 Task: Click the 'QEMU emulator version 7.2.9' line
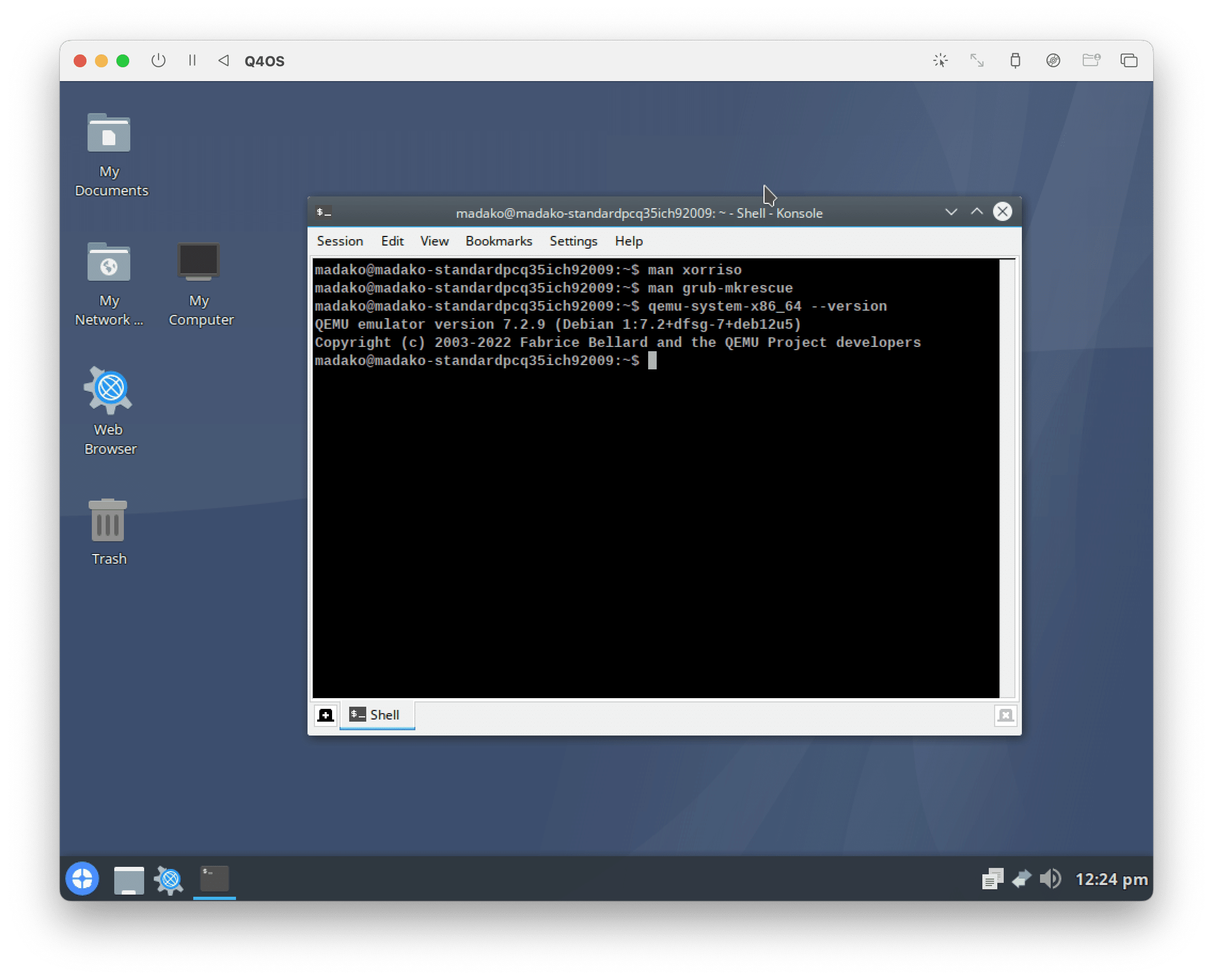pyautogui.click(x=558, y=325)
